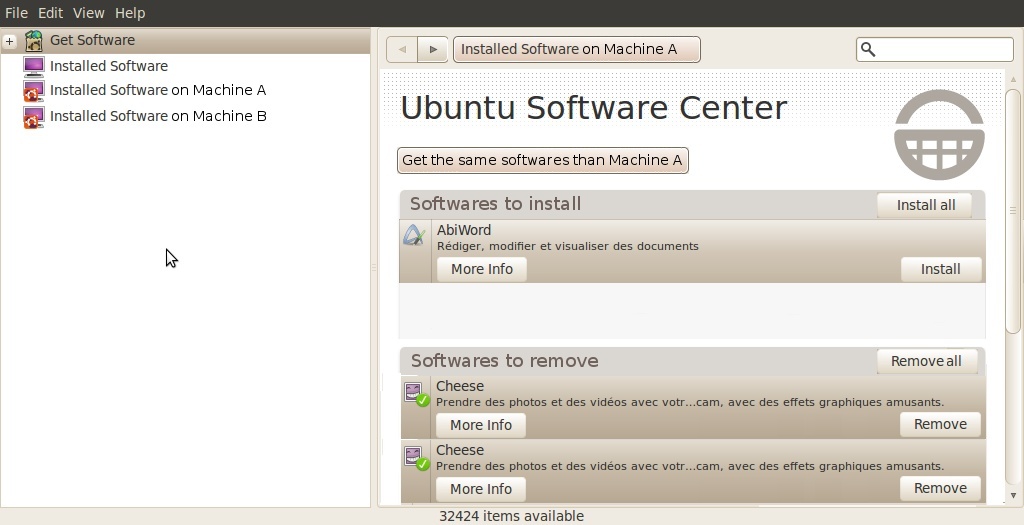
Task: Click the second Cheese application icon
Action: click(x=414, y=457)
